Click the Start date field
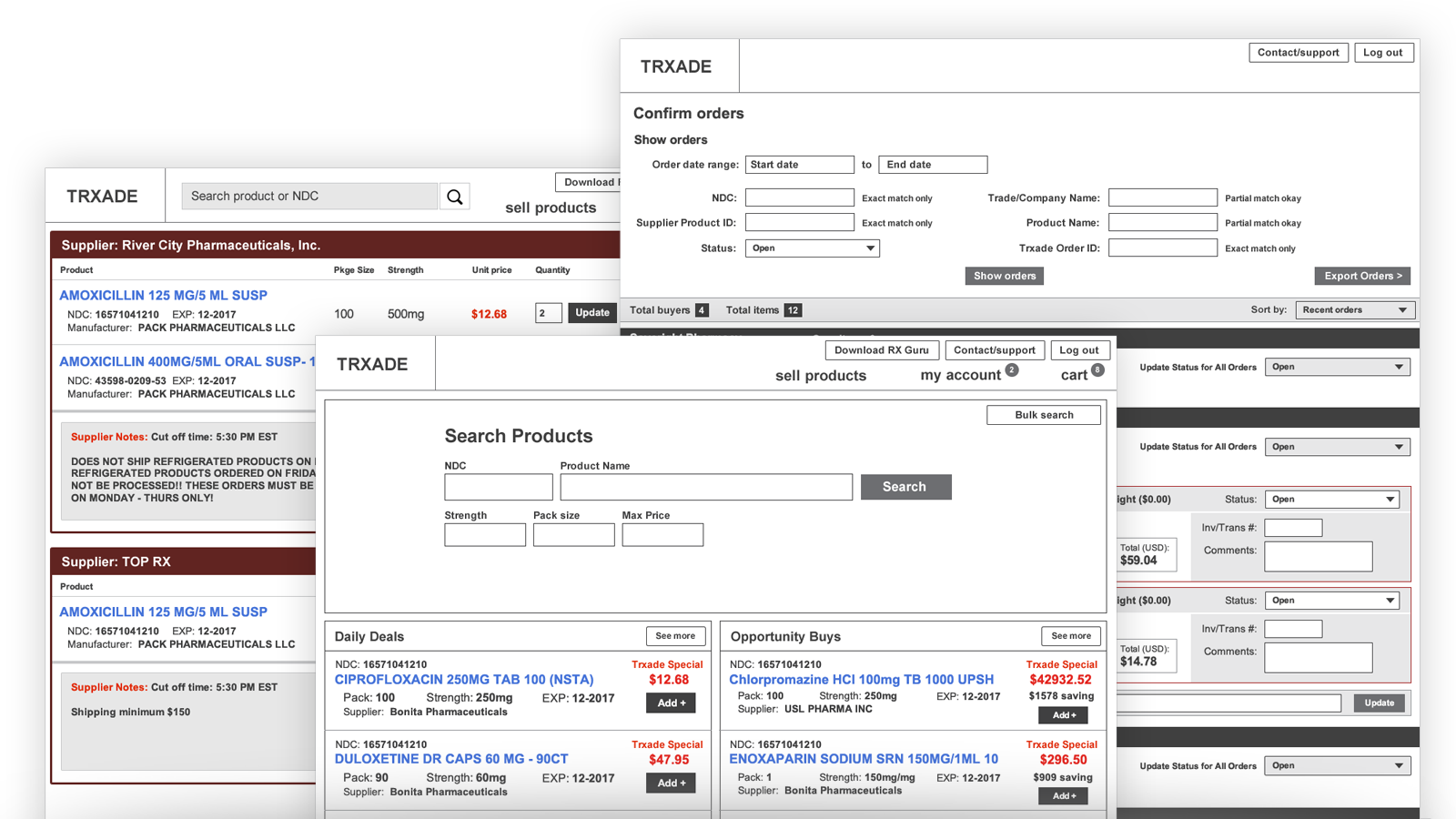 (x=800, y=165)
